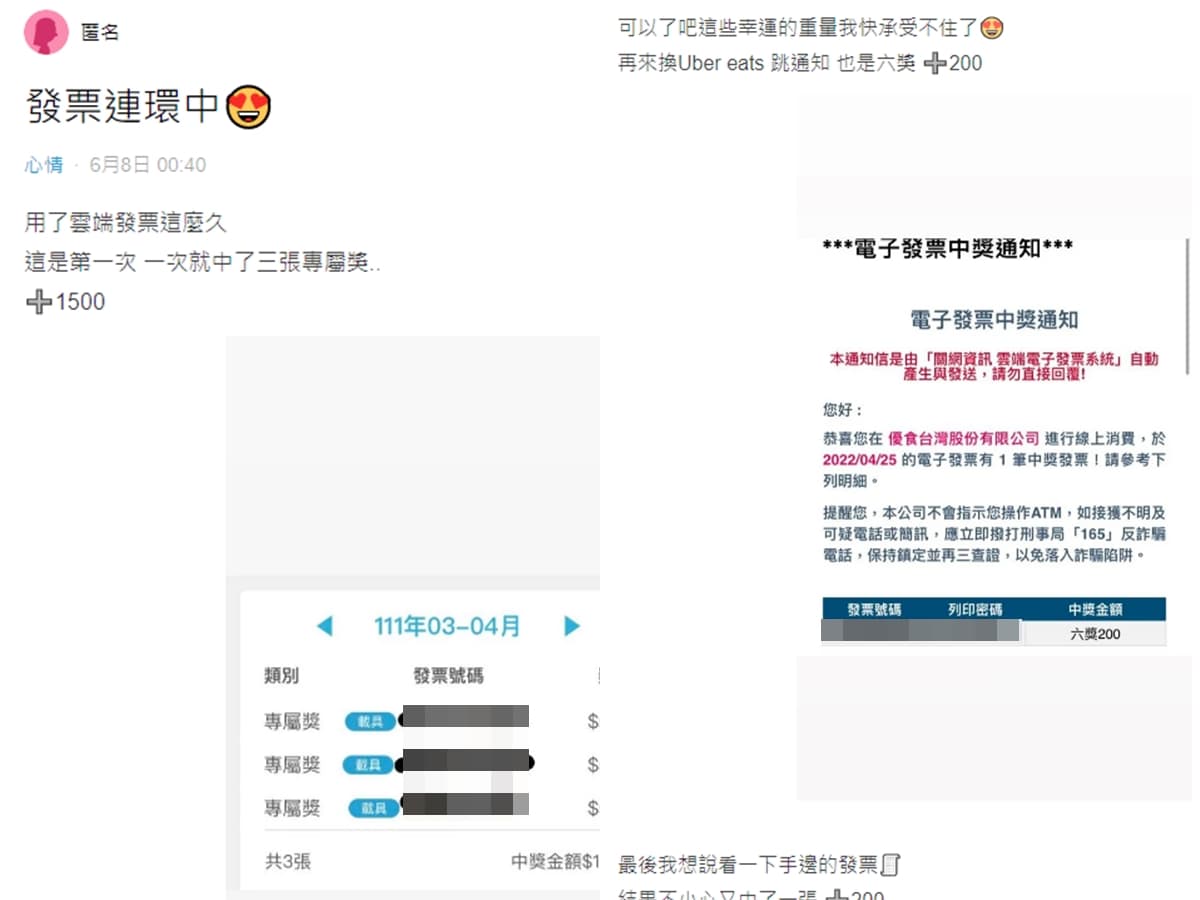
Task: Select the 111年03-04月 period label
Action: [x=447, y=627]
